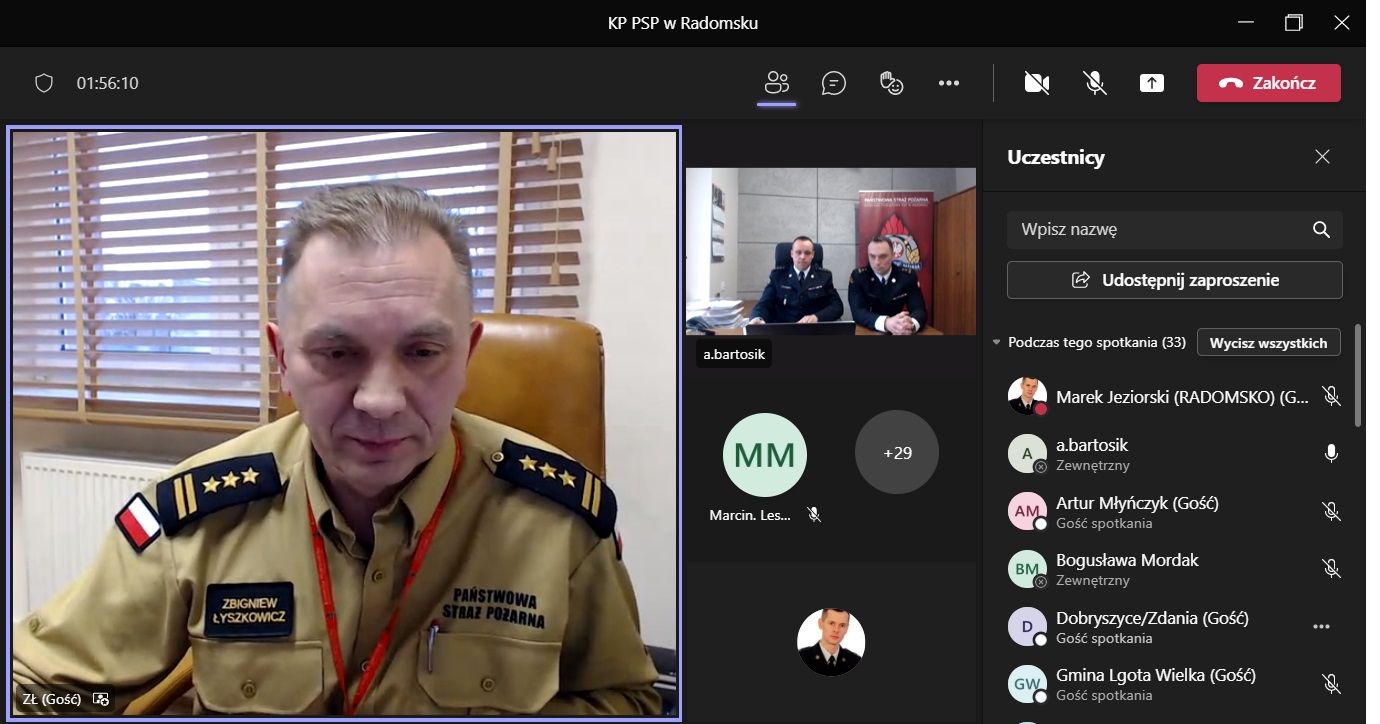
Task: Click the +29 more participants circle
Action: pyautogui.click(x=897, y=453)
